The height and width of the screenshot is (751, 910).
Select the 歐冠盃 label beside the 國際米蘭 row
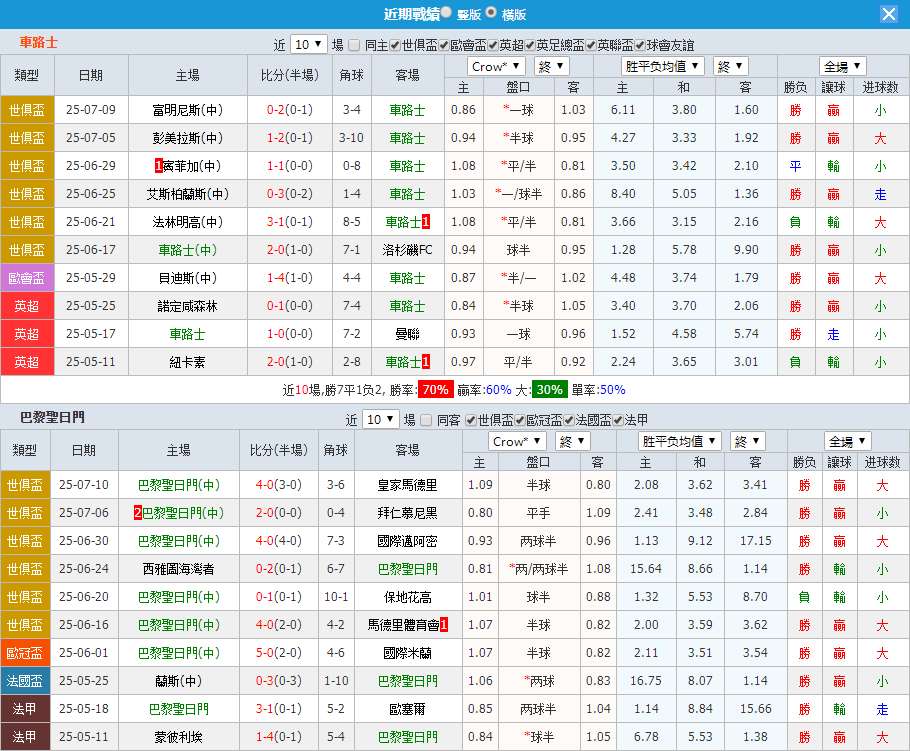27,652
